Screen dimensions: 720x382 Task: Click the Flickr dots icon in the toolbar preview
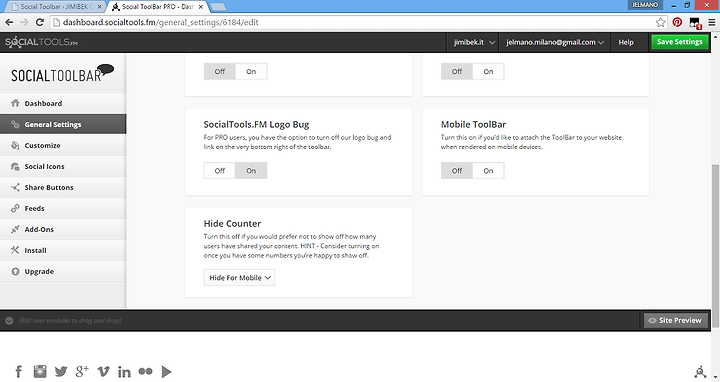pos(146,371)
